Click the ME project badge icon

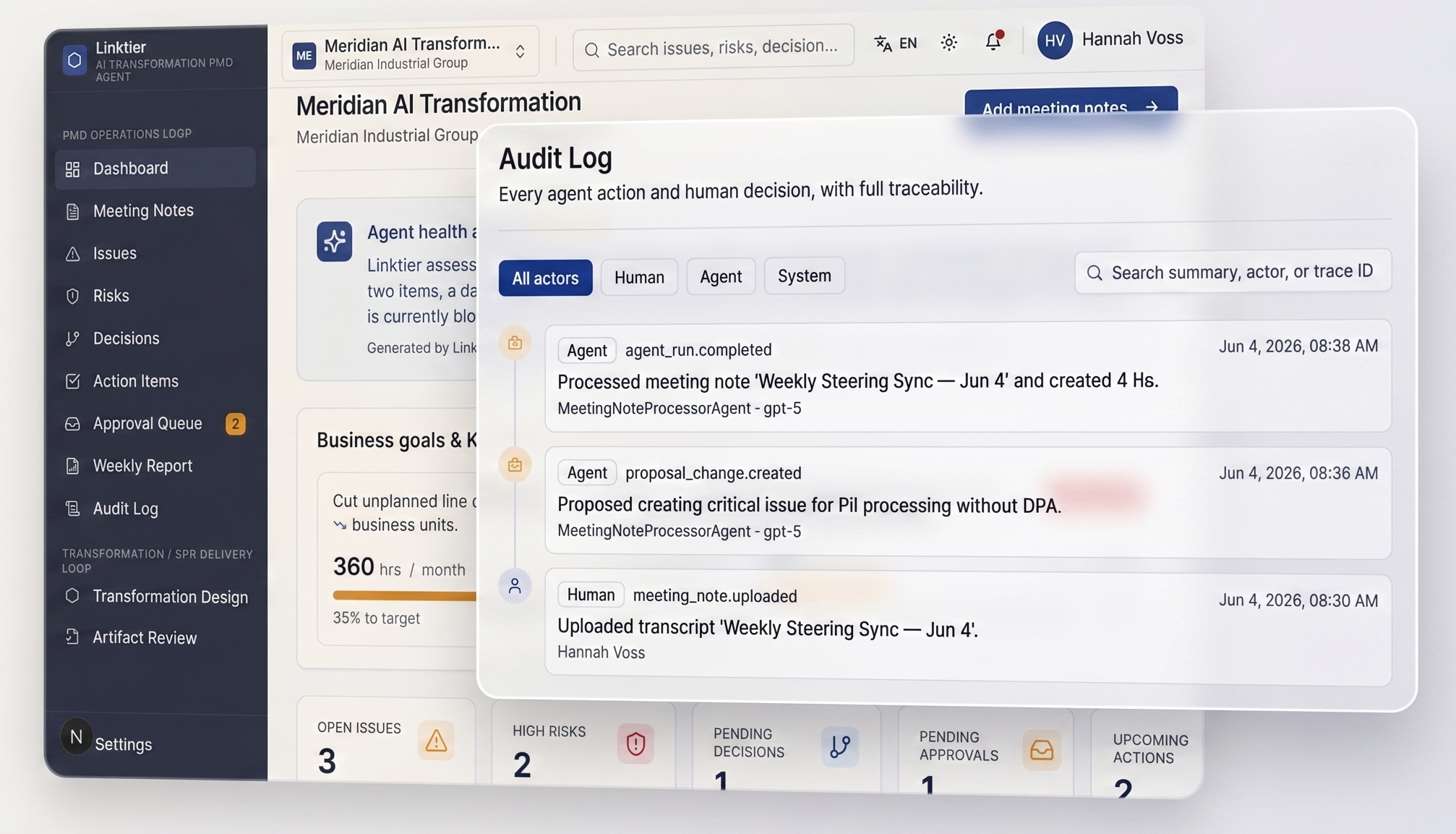(304, 55)
